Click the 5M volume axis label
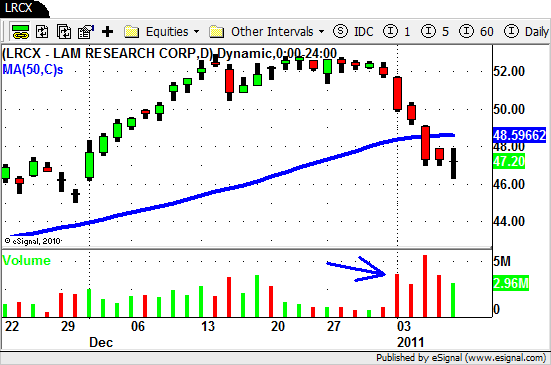 pyautogui.click(x=502, y=261)
